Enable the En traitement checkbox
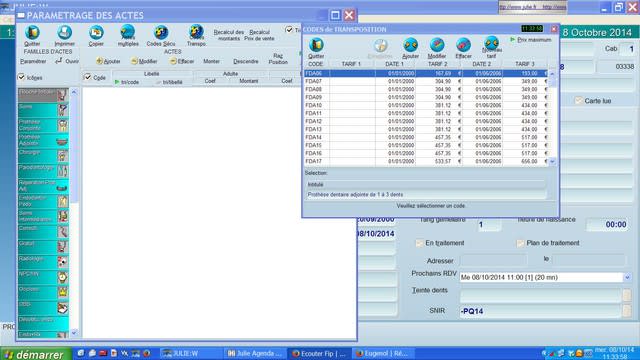Image resolution: width=640 pixels, height=360 pixels. click(x=419, y=243)
